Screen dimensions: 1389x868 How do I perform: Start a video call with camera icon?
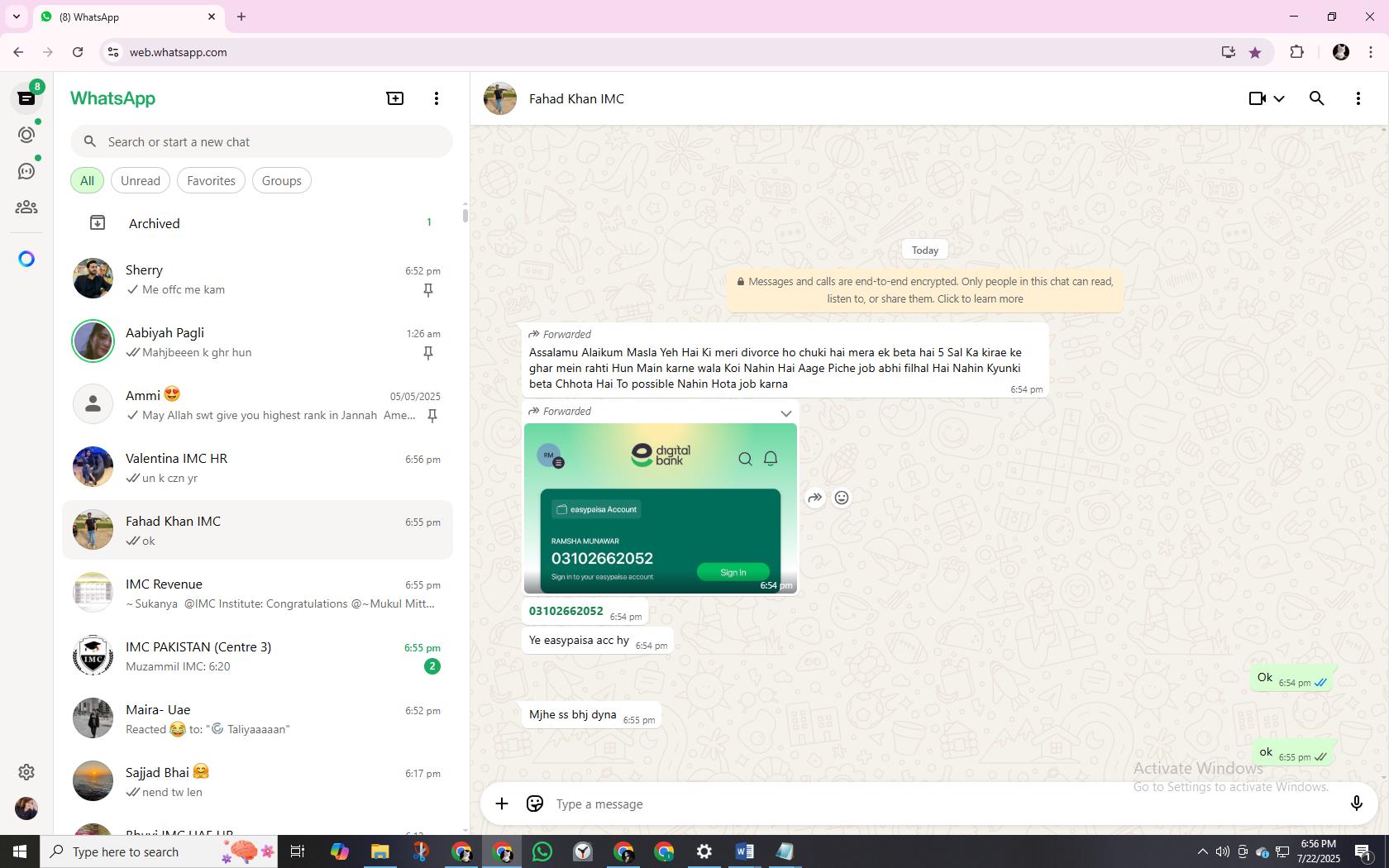pos(1258,98)
